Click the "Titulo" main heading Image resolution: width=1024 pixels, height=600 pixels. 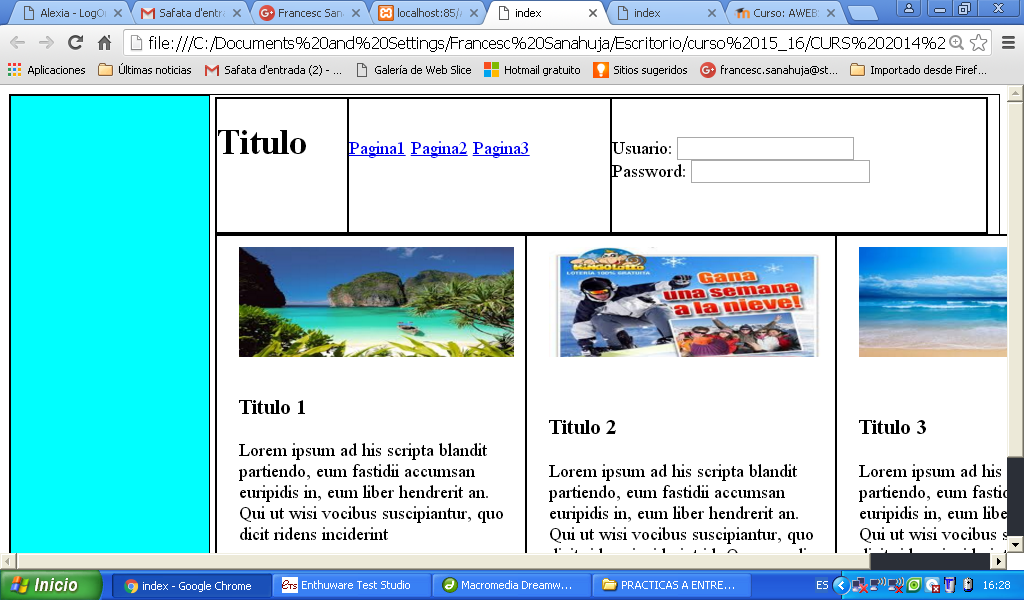pyautogui.click(x=262, y=142)
